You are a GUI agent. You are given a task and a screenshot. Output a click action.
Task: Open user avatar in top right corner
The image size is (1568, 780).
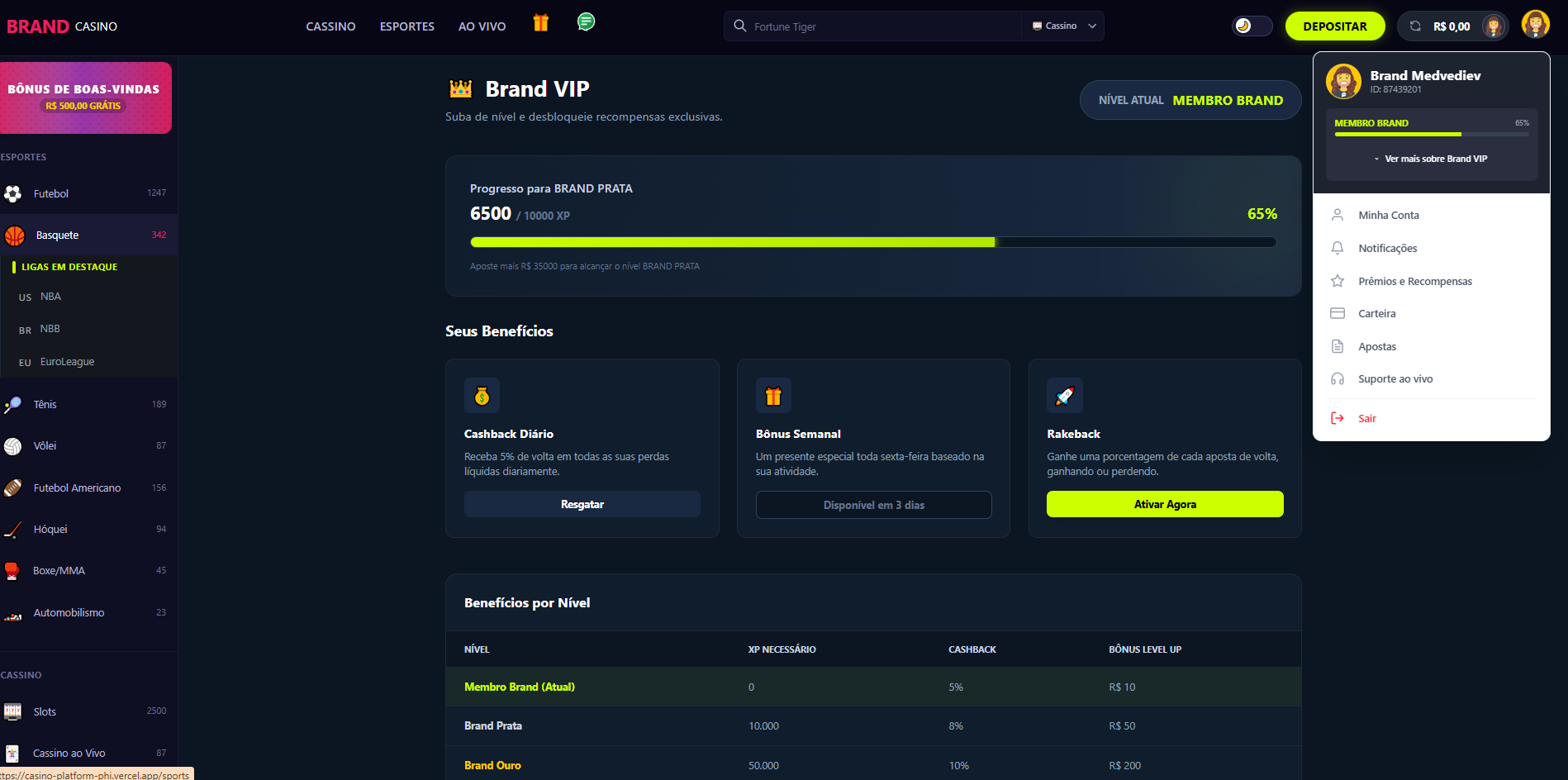pyautogui.click(x=1535, y=25)
